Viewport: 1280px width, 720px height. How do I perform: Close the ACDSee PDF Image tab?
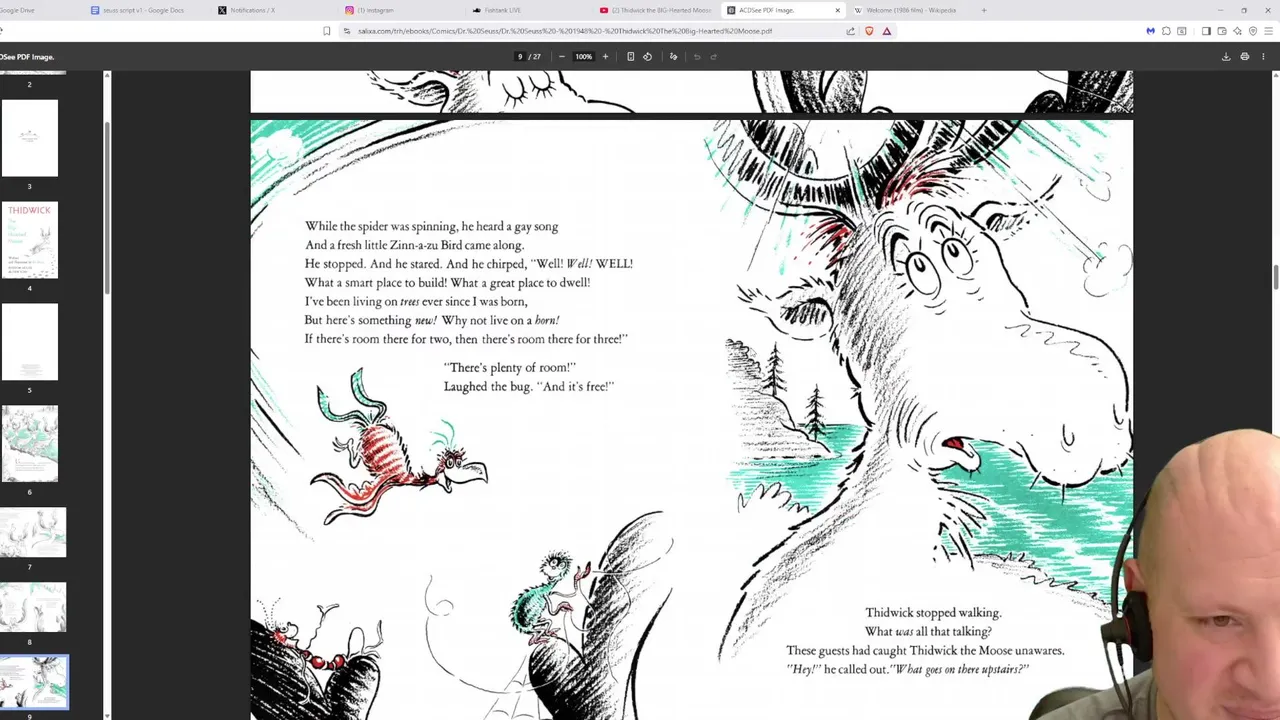tap(838, 10)
